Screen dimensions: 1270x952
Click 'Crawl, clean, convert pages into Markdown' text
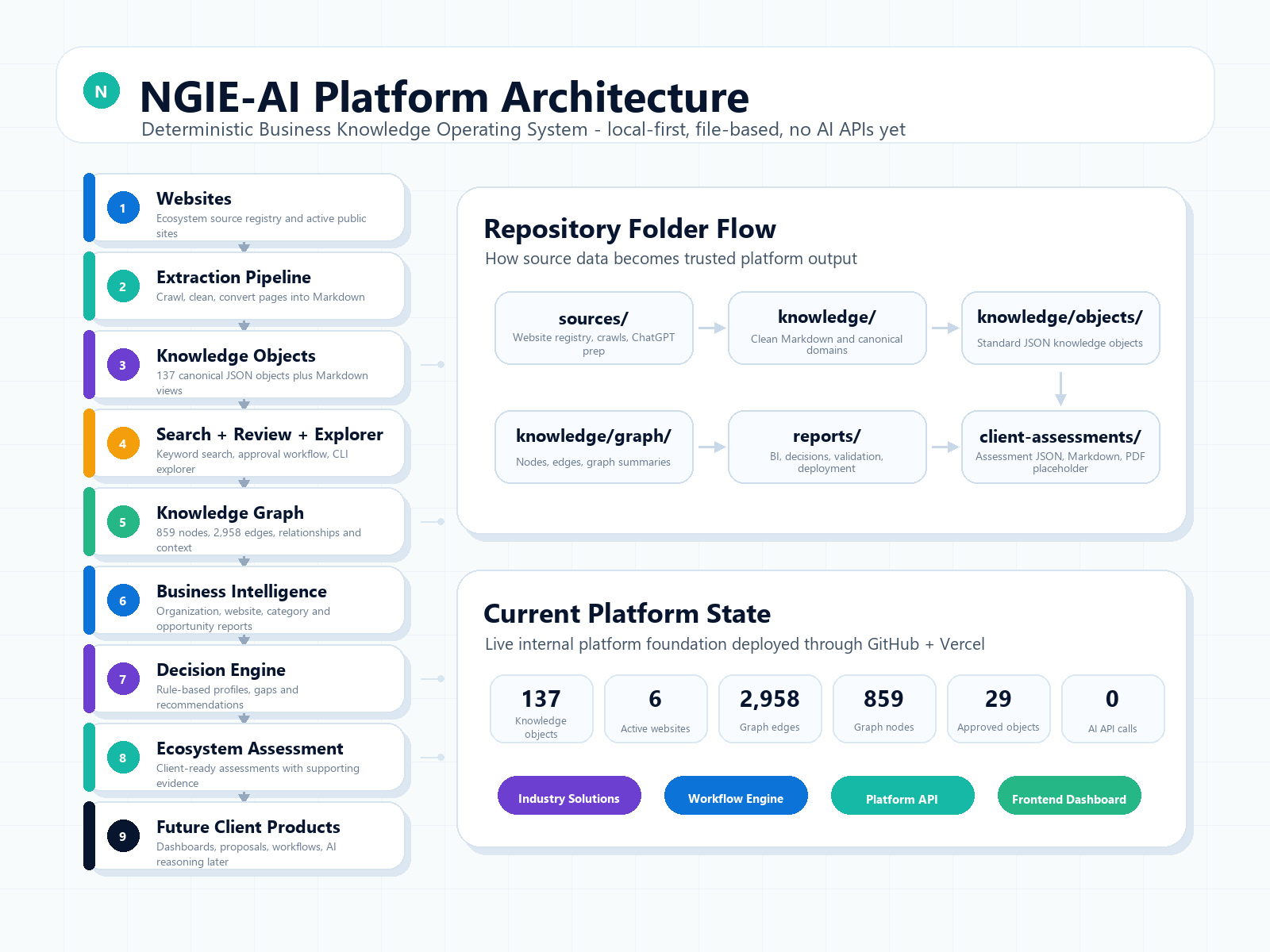[x=260, y=297]
